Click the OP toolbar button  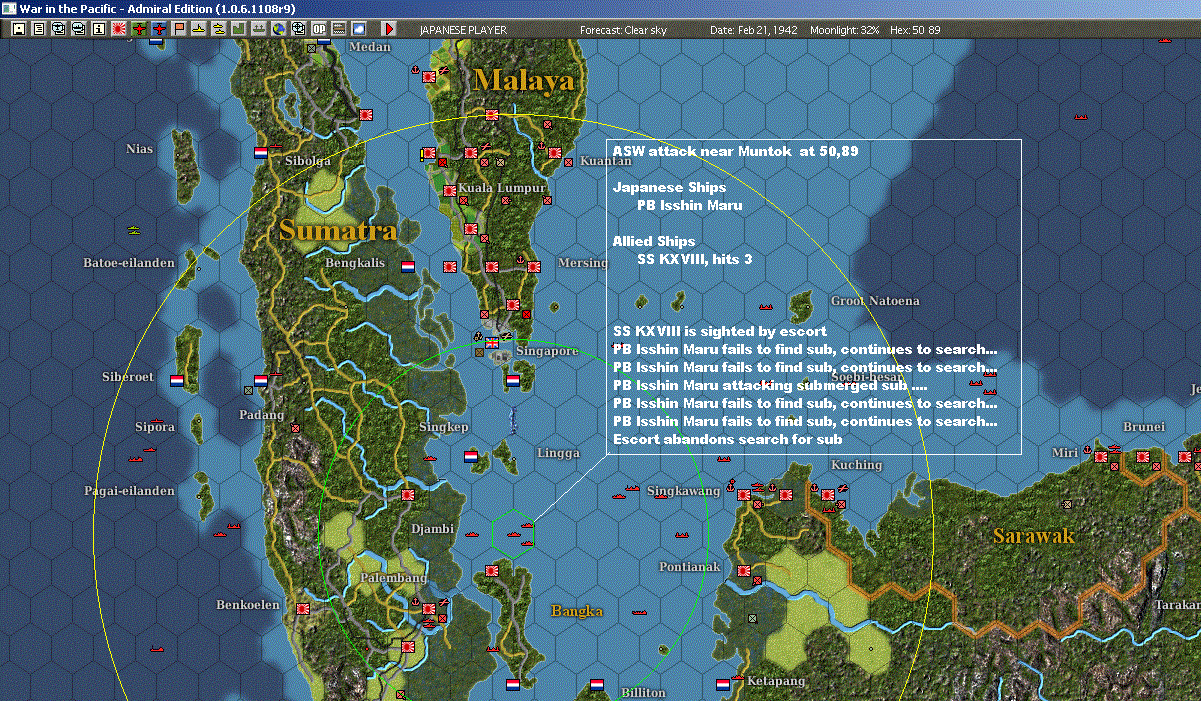coord(319,29)
